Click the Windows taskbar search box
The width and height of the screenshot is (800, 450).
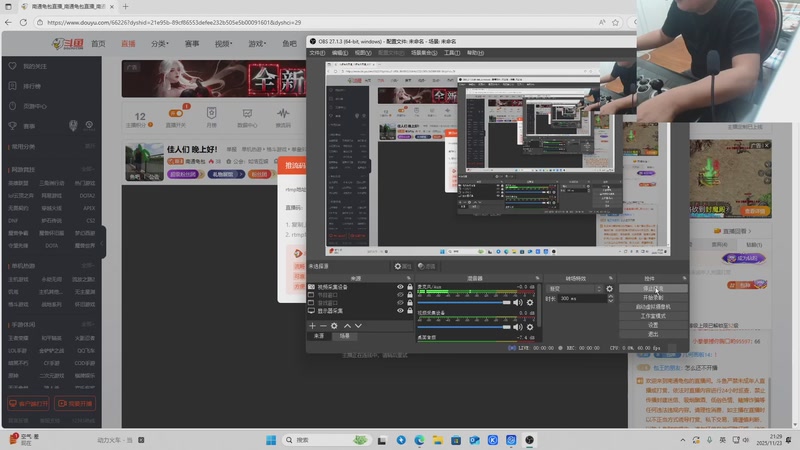pyautogui.click(x=327, y=440)
